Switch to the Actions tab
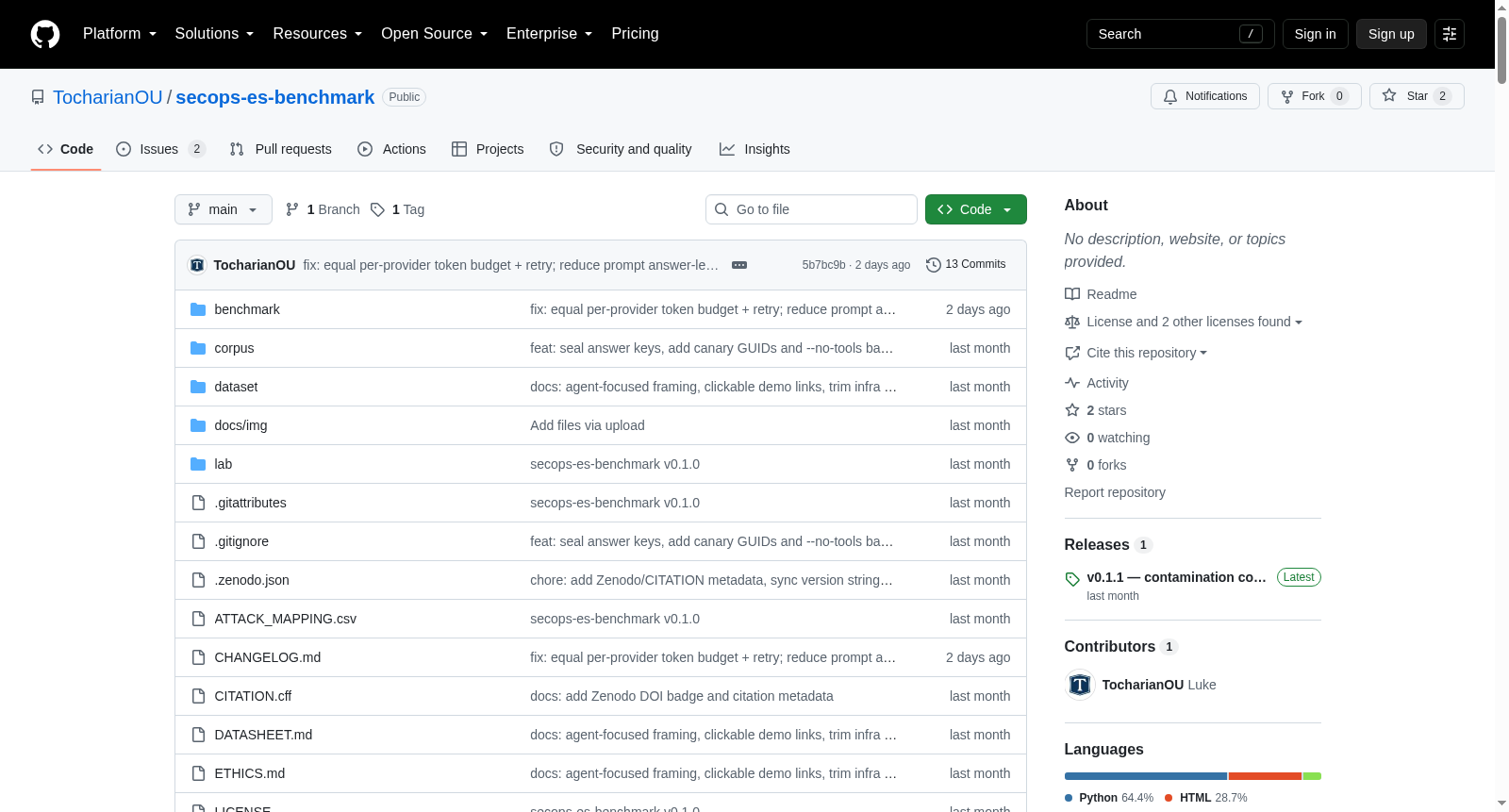 (x=392, y=149)
